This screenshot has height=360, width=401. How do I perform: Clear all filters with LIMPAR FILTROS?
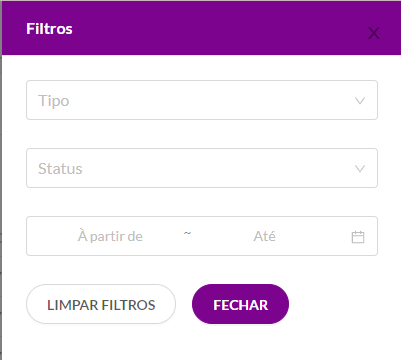pos(101,304)
